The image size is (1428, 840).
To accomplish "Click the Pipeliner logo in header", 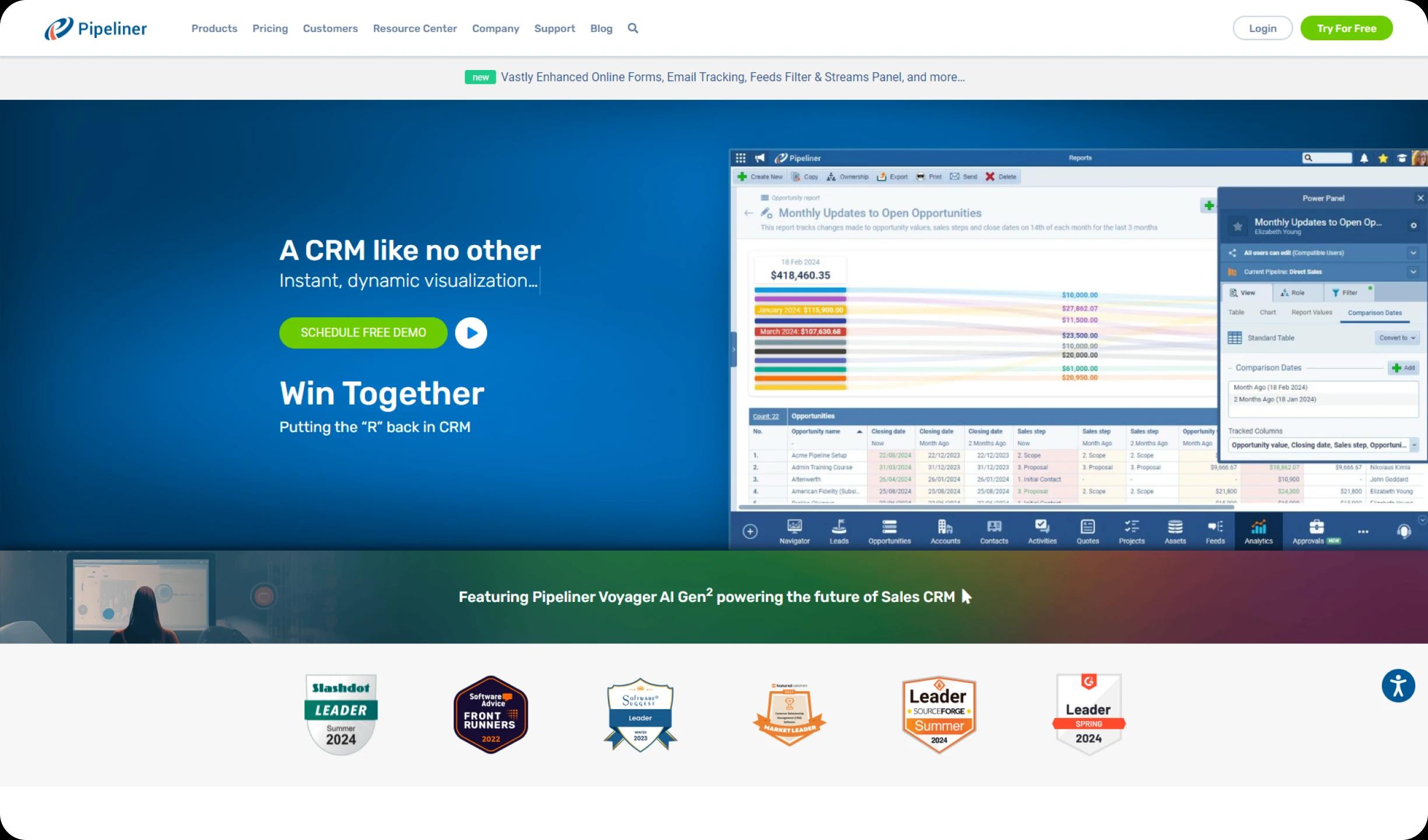I will (x=96, y=28).
